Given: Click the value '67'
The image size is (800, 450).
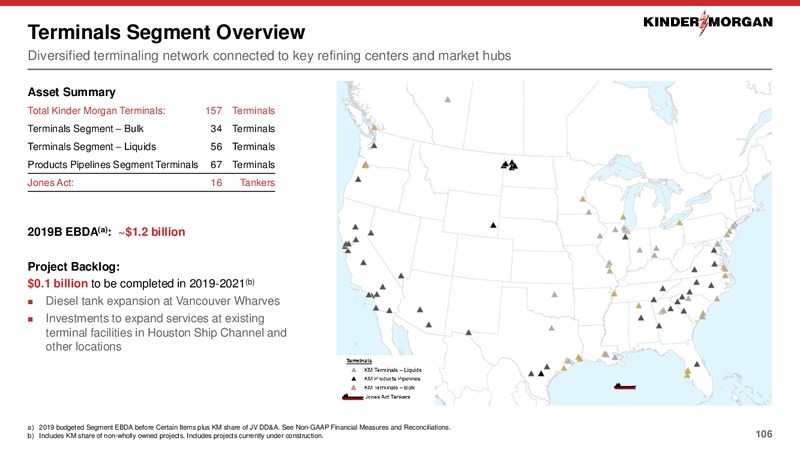Looking at the screenshot, I should point(216,164).
